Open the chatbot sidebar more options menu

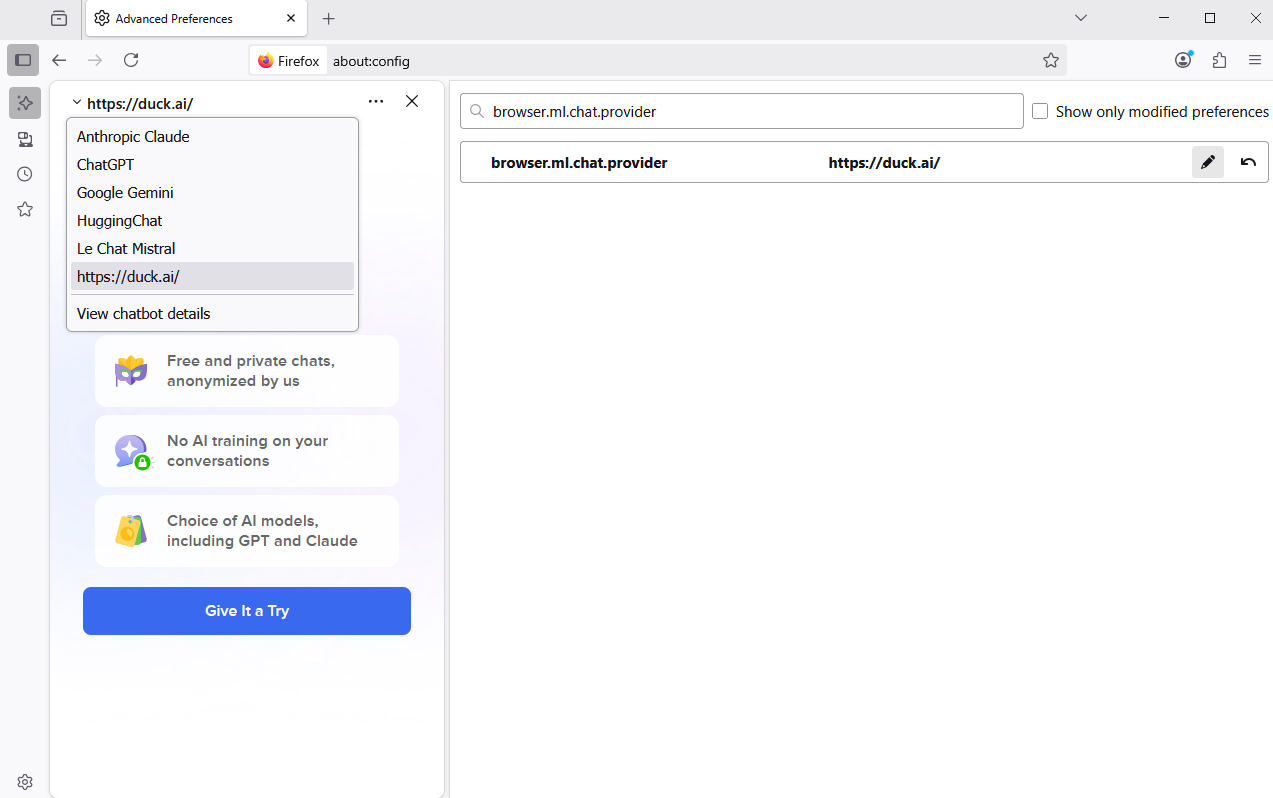(x=376, y=101)
